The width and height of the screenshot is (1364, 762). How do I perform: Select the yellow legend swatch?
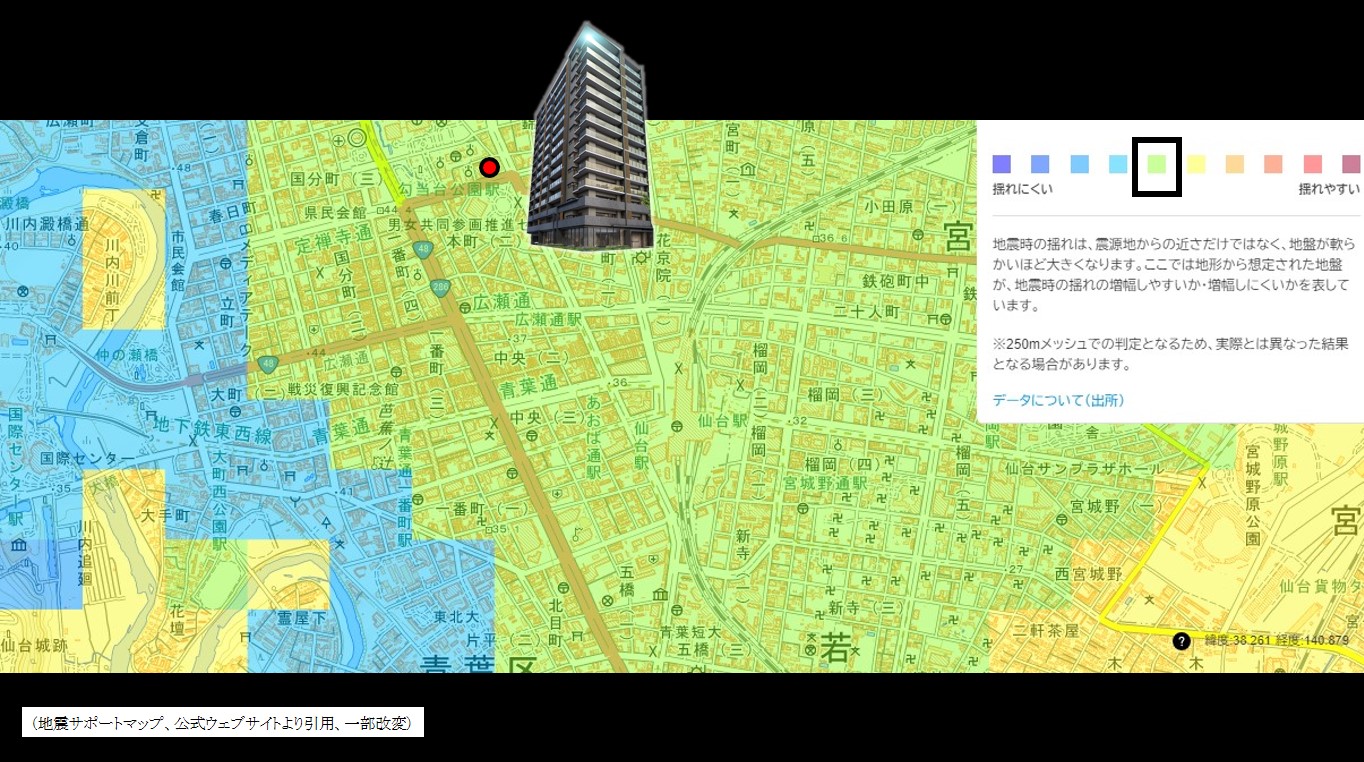click(1196, 165)
